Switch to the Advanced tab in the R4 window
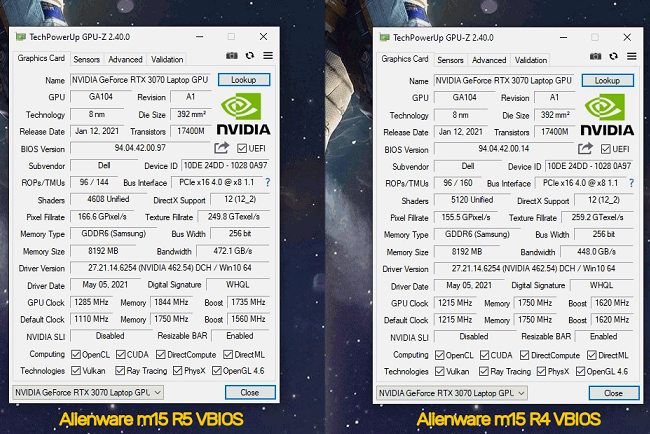 (x=489, y=60)
